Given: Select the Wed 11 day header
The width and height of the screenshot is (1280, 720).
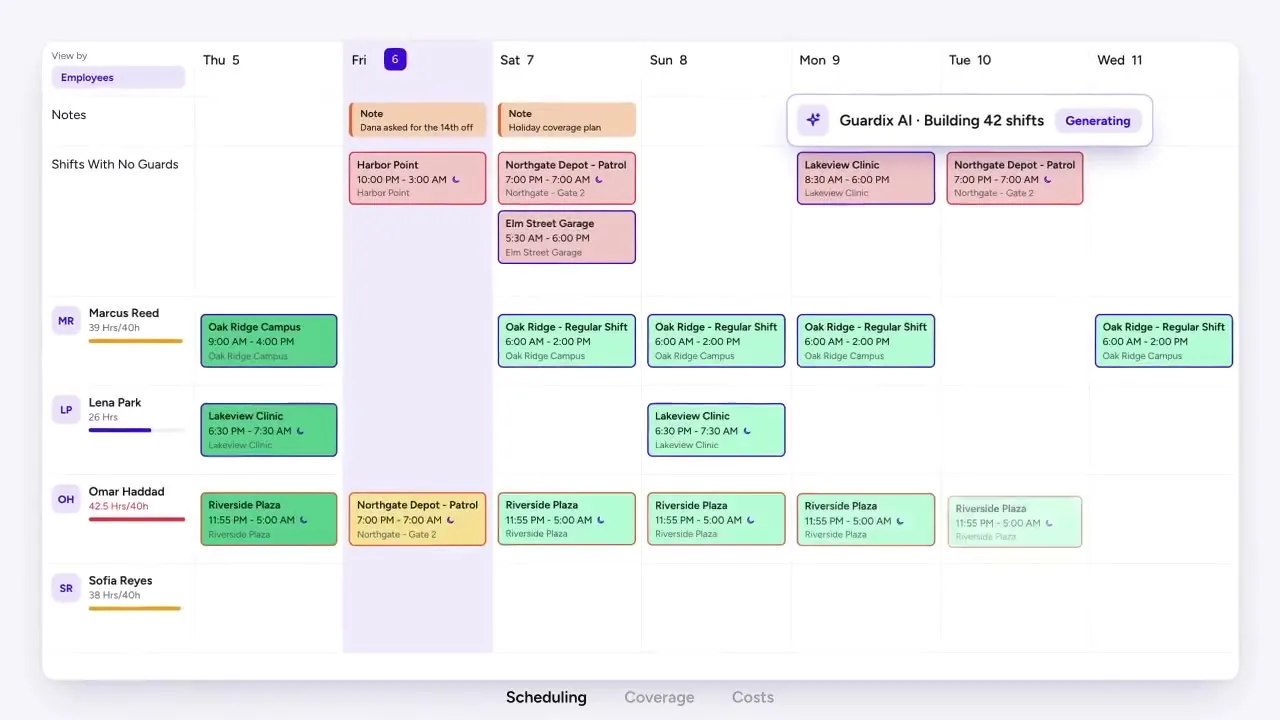Looking at the screenshot, I should tap(1120, 60).
